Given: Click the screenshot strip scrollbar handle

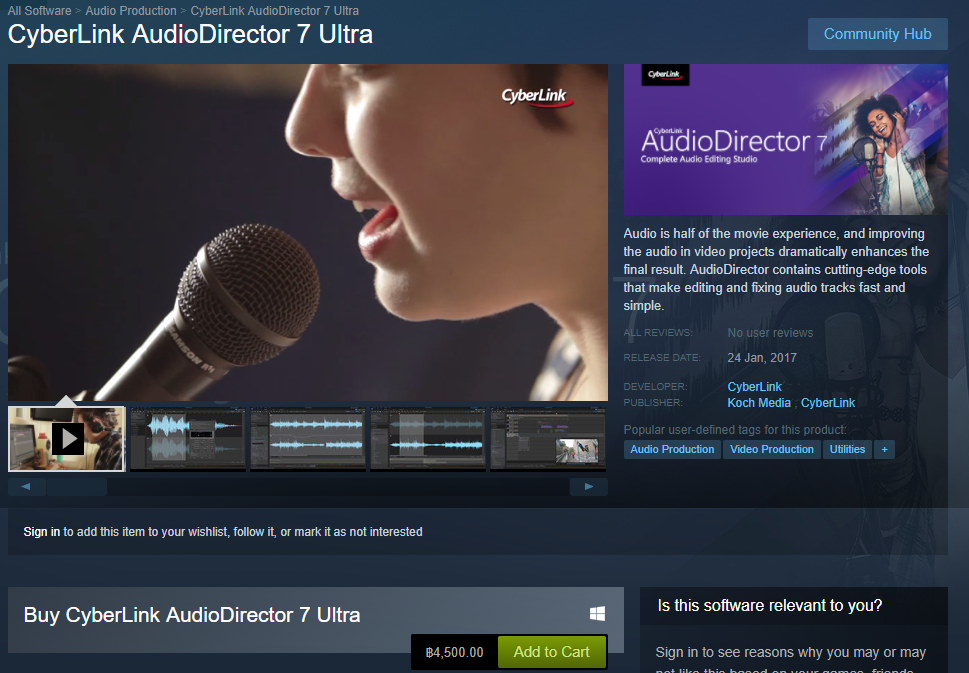Looking at the screenshot, I should [77, 486].
